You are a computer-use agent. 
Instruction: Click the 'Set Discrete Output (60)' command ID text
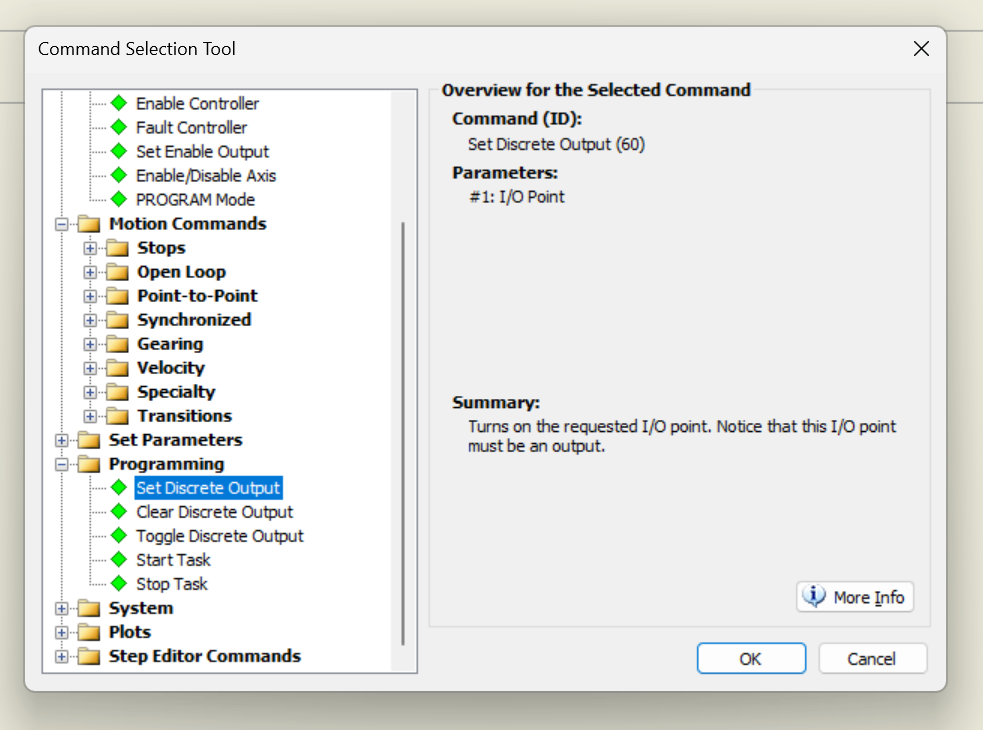(x=556, y=144)
